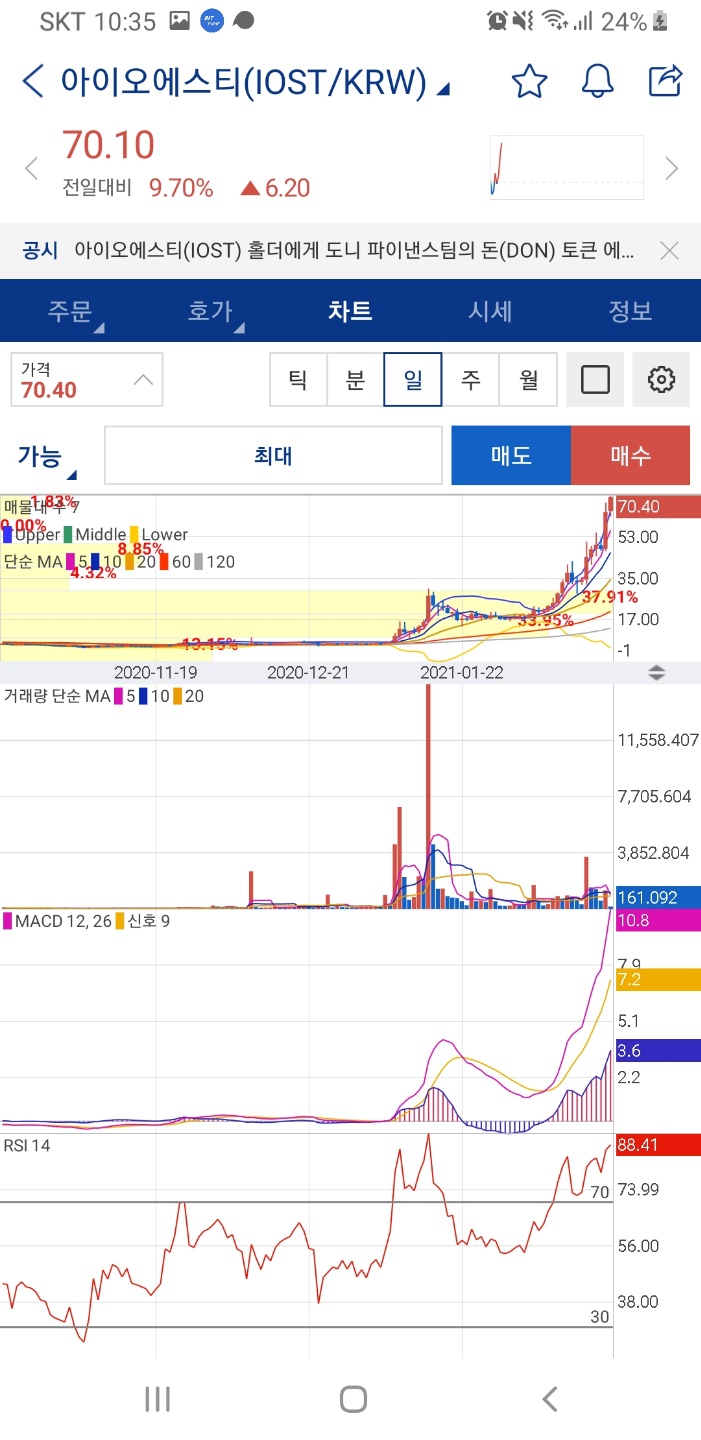The width and height of the screenshot is (701, 1440).
Task: Tap the red 매수 buy button
Action: point(630,456)
